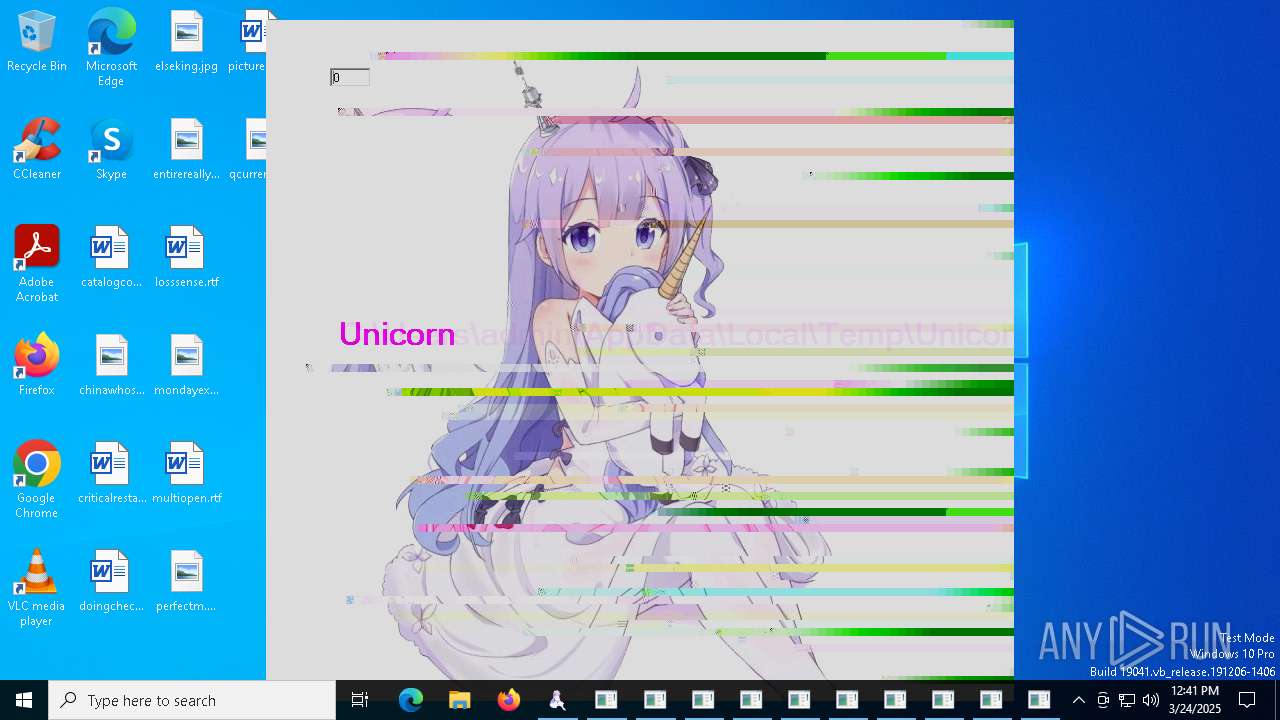Open the Recycle Bin desktop icon
The width and height of the screenshot is (1280, 720).
tap(37, 42)
